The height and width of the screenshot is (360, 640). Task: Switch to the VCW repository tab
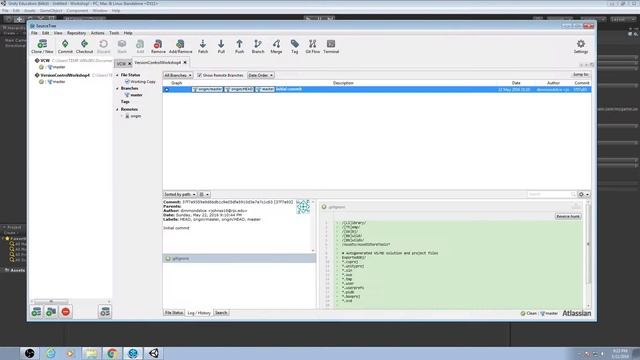tap(121, 64)
